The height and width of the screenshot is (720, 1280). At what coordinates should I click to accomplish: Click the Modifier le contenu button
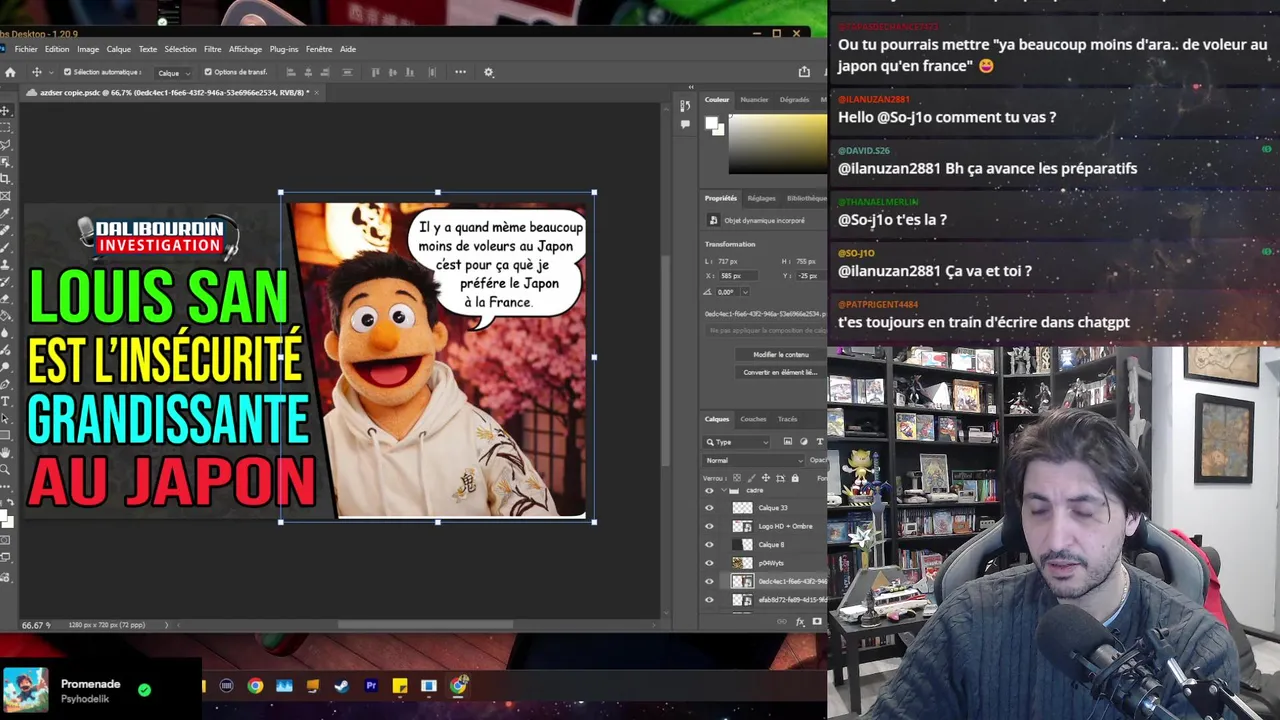(x=780, y=354)
